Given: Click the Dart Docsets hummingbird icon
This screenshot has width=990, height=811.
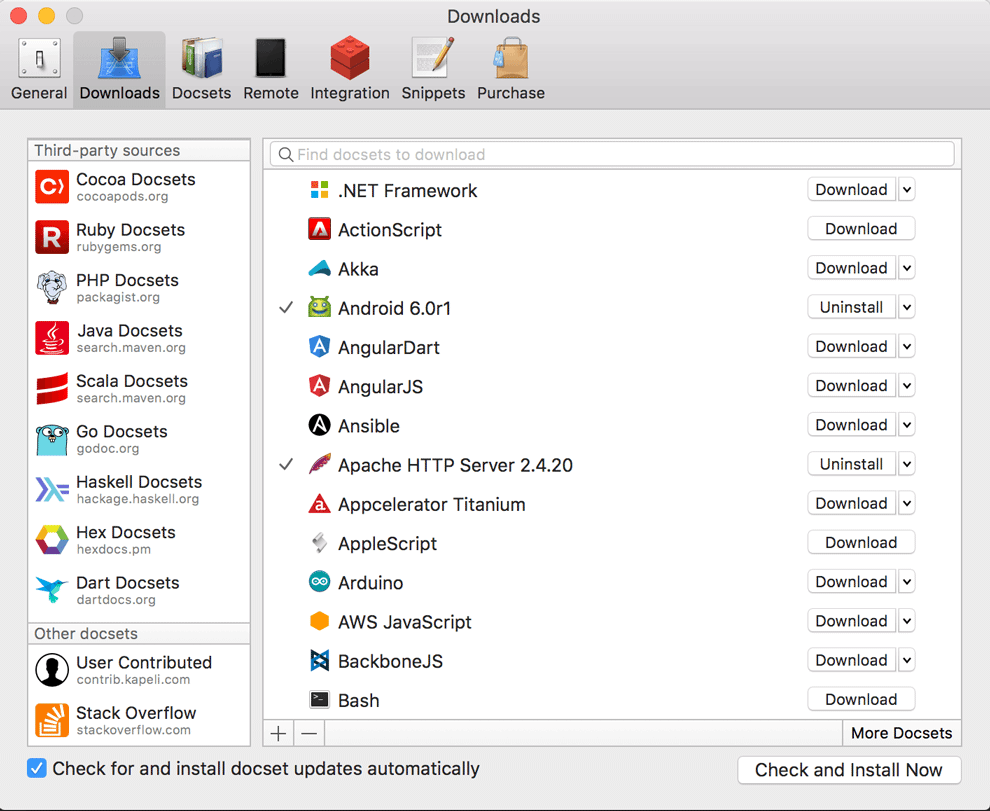Looking at the screenshot, I should click(52, 590).
